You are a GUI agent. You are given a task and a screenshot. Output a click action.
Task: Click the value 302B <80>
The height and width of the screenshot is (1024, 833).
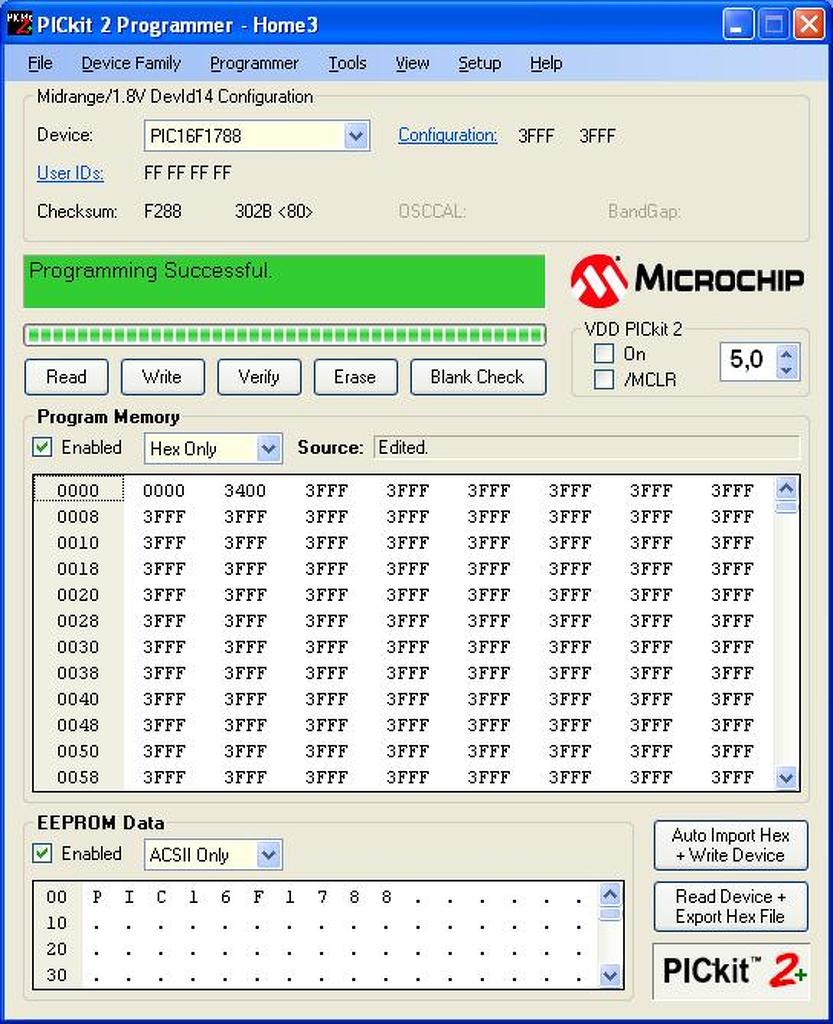(x=274, y=212)
